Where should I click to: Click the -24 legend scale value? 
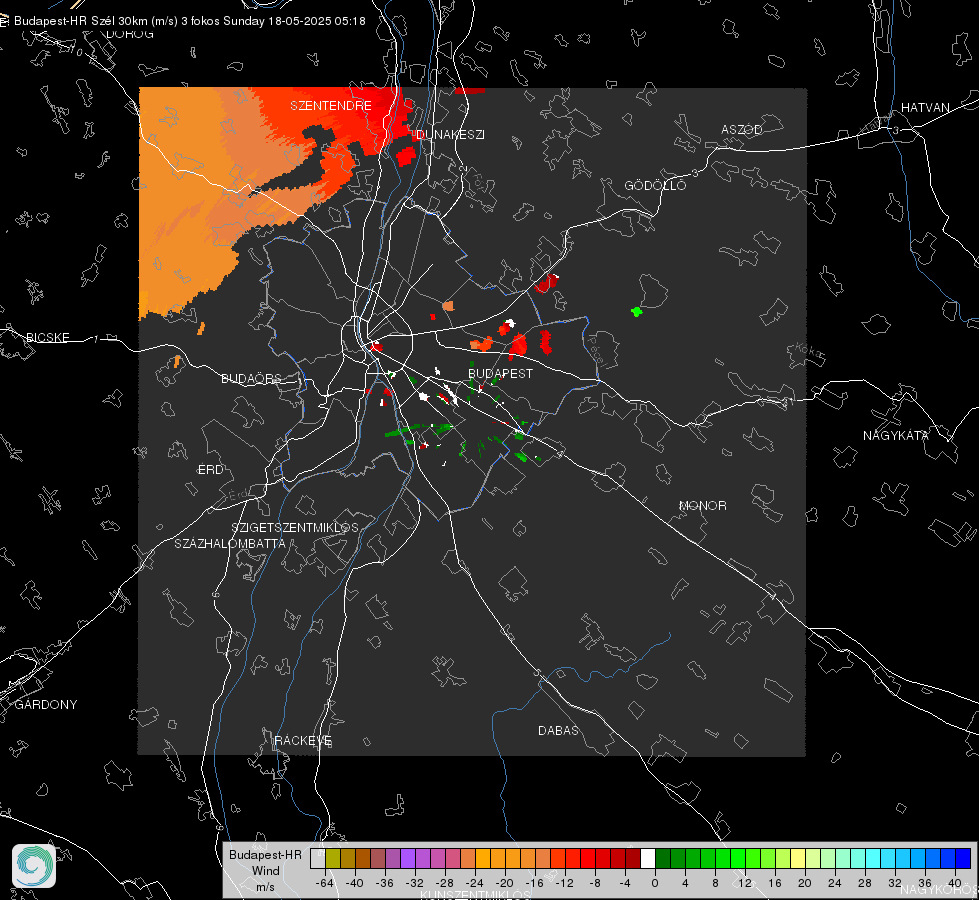click(475, 883)
